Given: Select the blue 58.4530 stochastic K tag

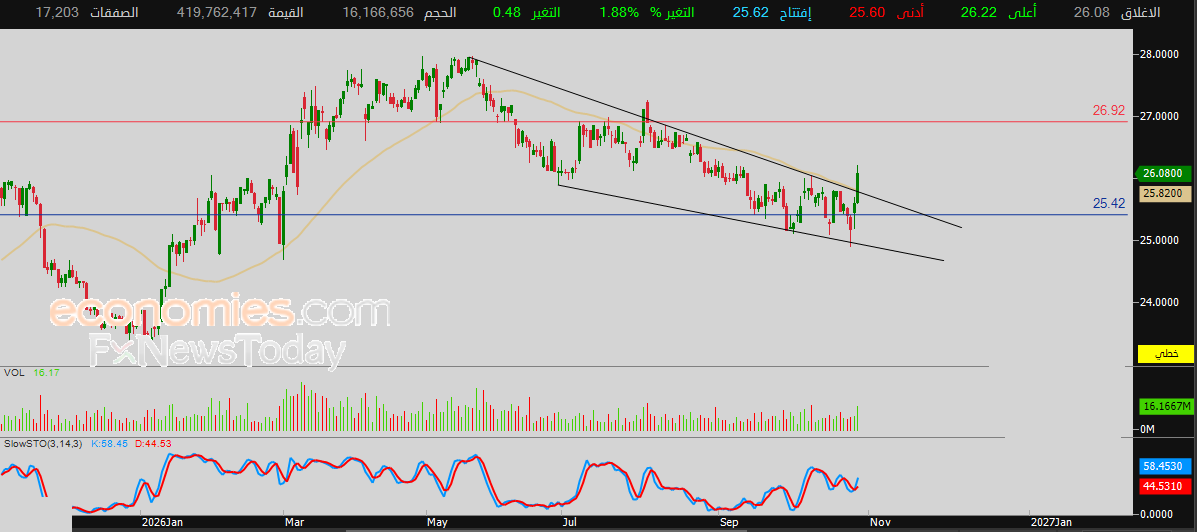Looking at the screenshot, I should (1165, 465).
